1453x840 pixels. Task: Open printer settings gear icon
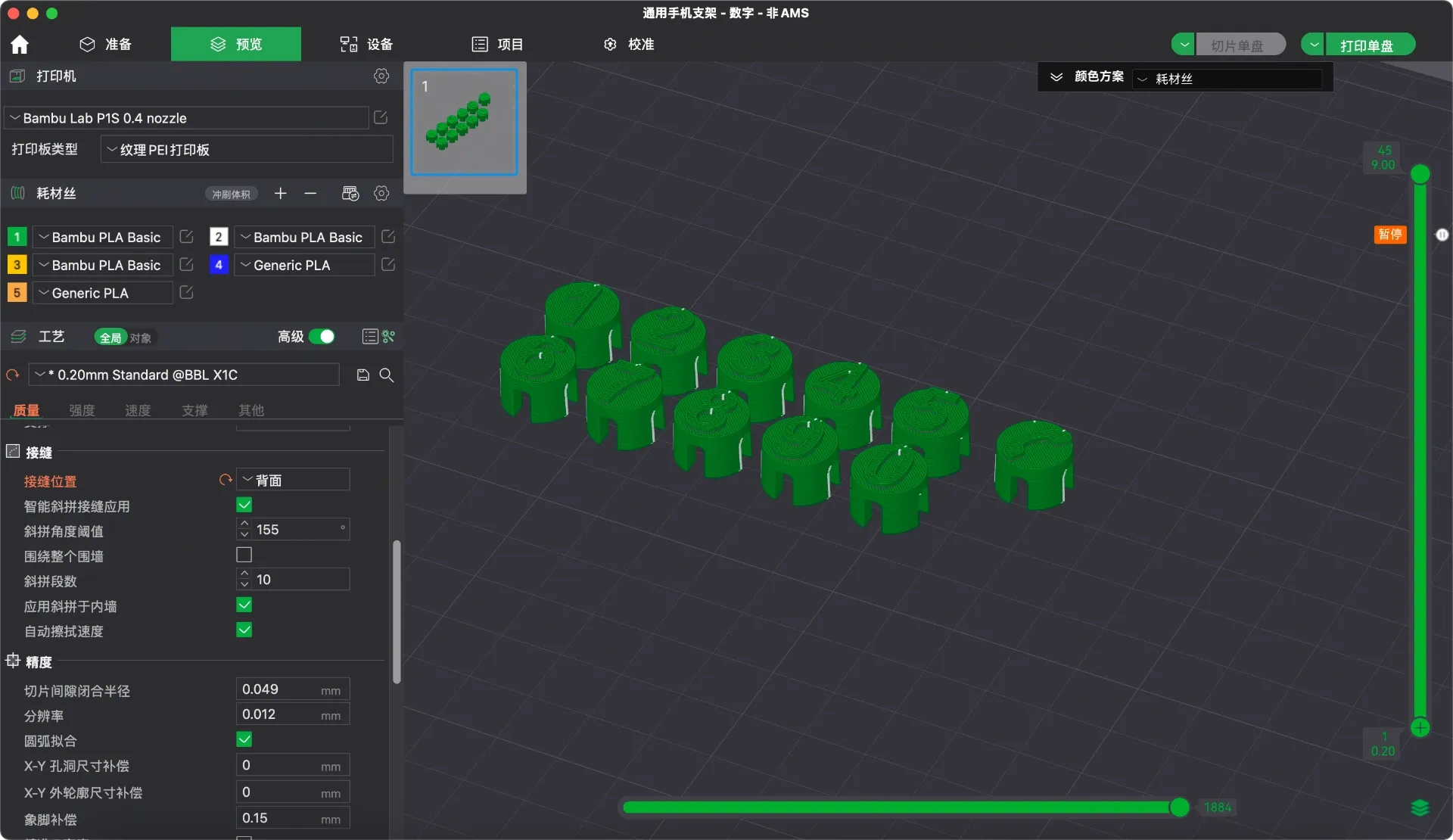[381, 76]
